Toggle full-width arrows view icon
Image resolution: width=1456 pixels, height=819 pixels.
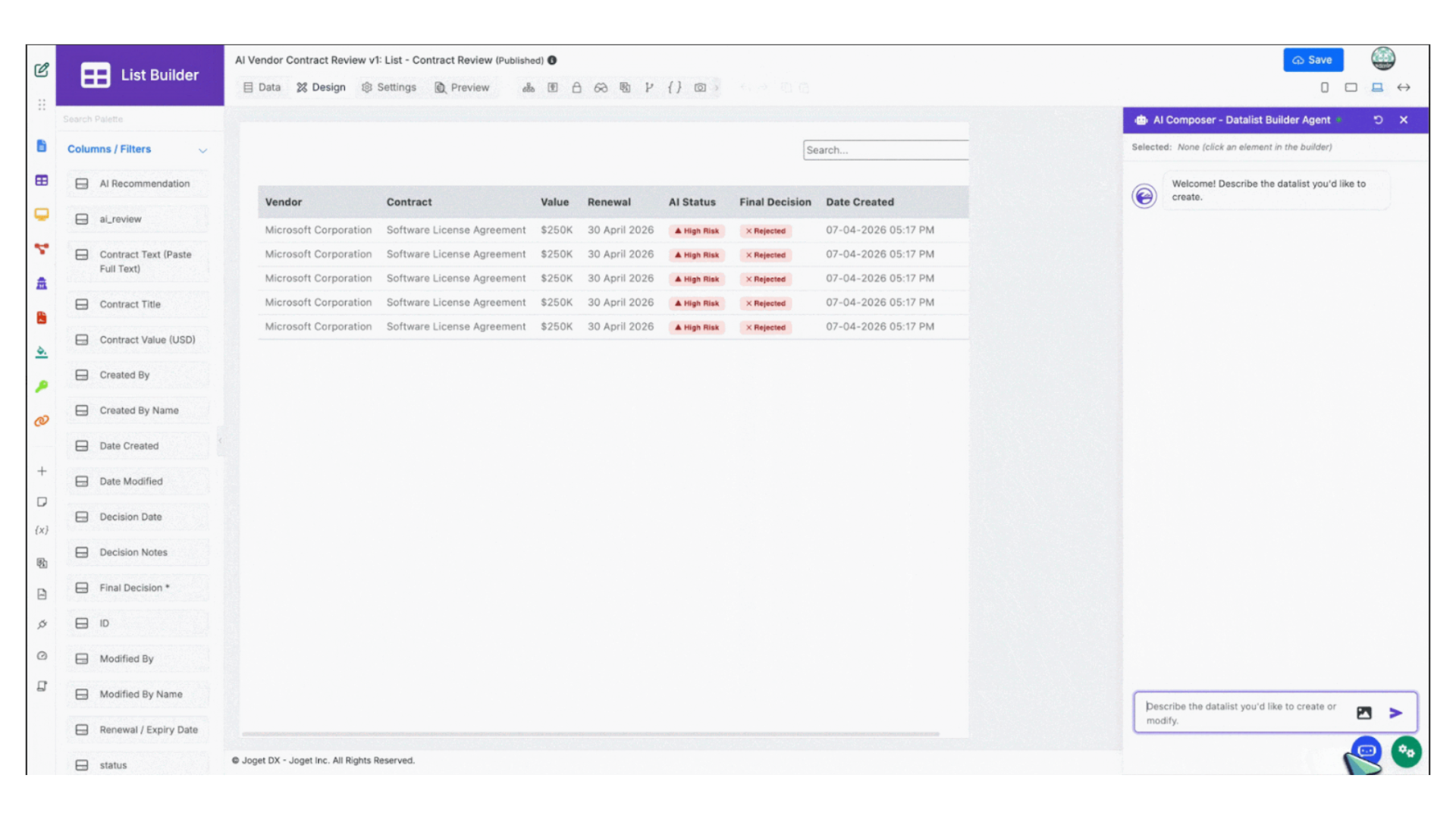point(1404,87)
